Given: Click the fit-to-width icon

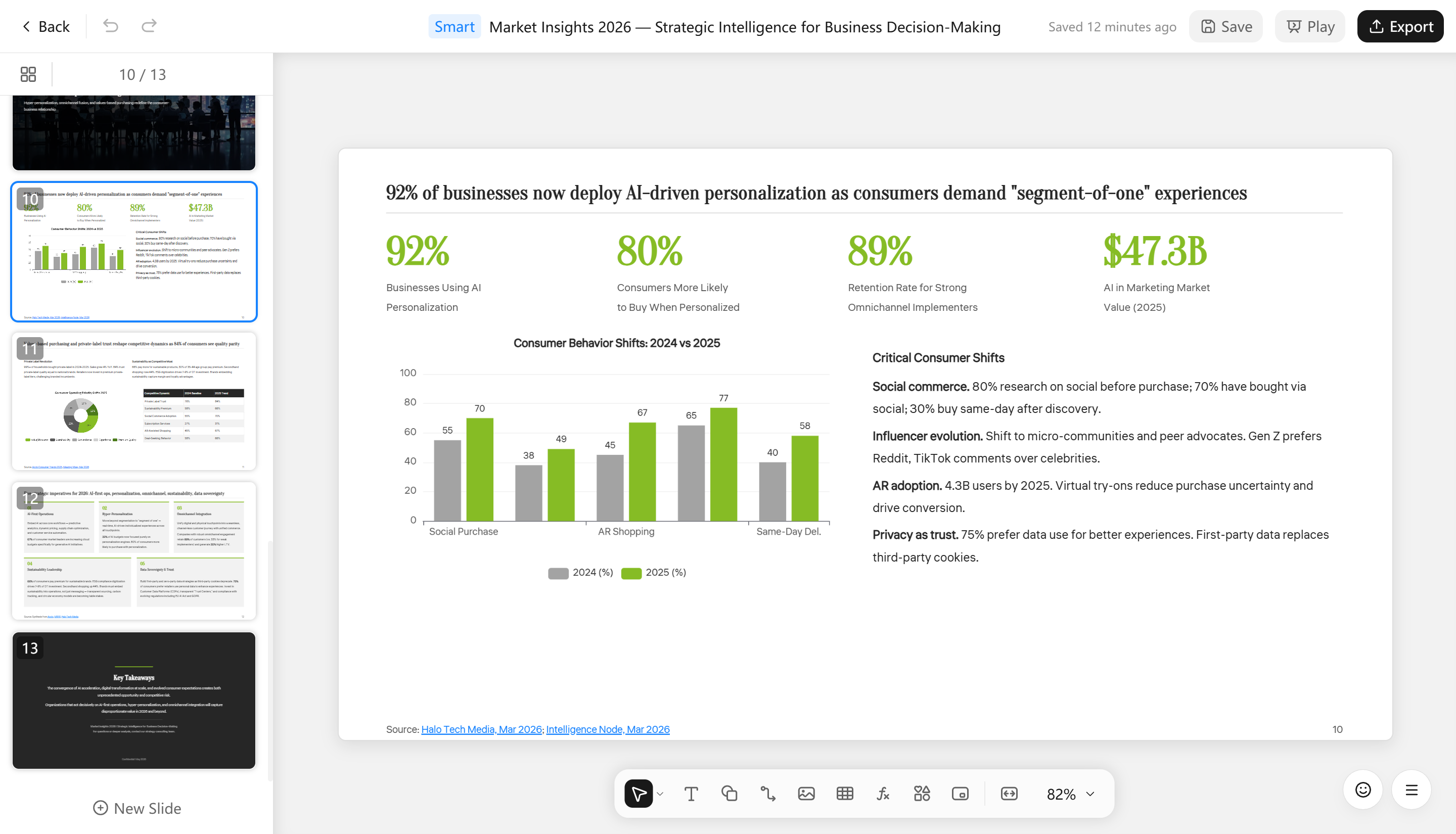Looking at the screenshot, I should tap(1009, 794).
